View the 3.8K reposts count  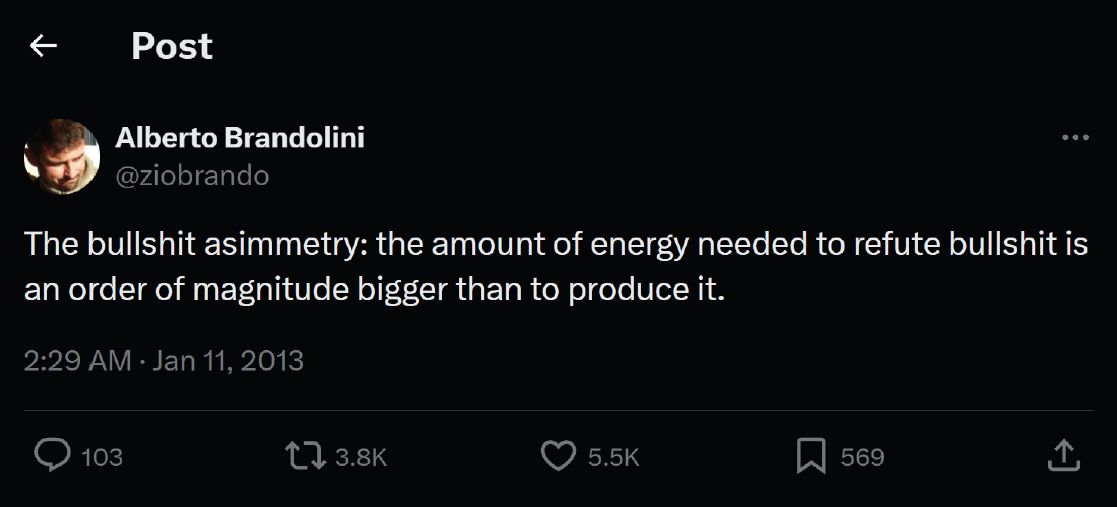click(360, 458)
